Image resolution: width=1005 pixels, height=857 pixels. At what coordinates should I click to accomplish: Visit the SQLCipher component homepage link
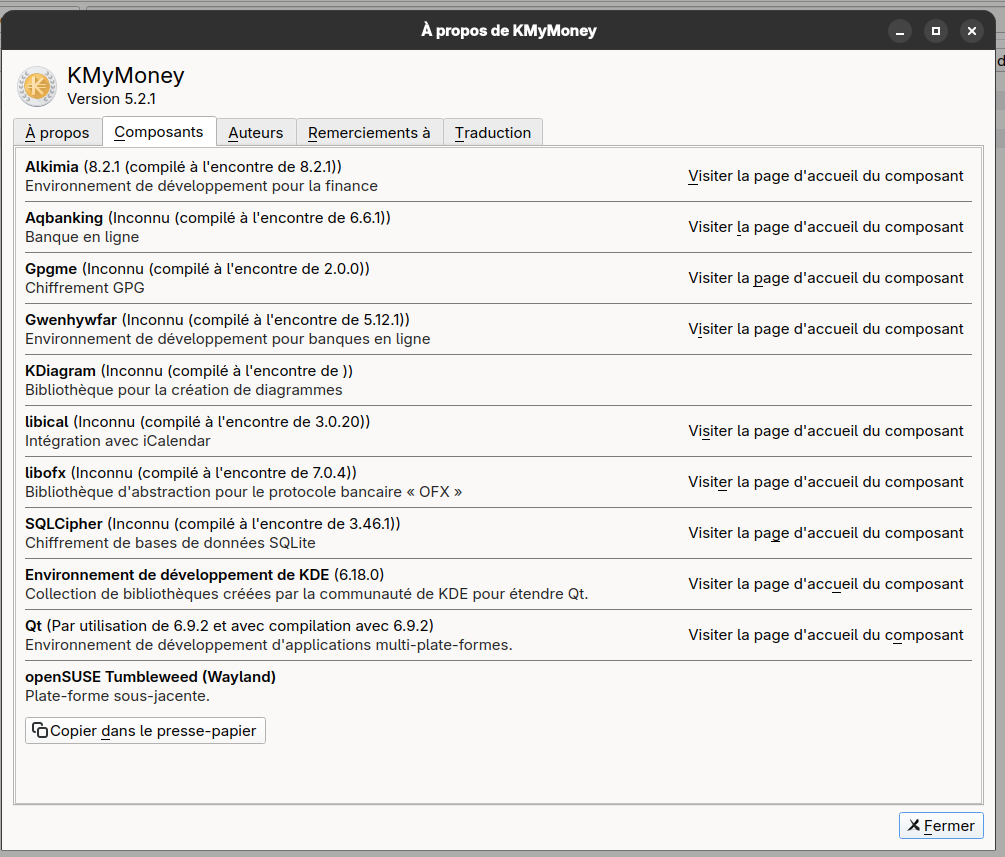826,533
